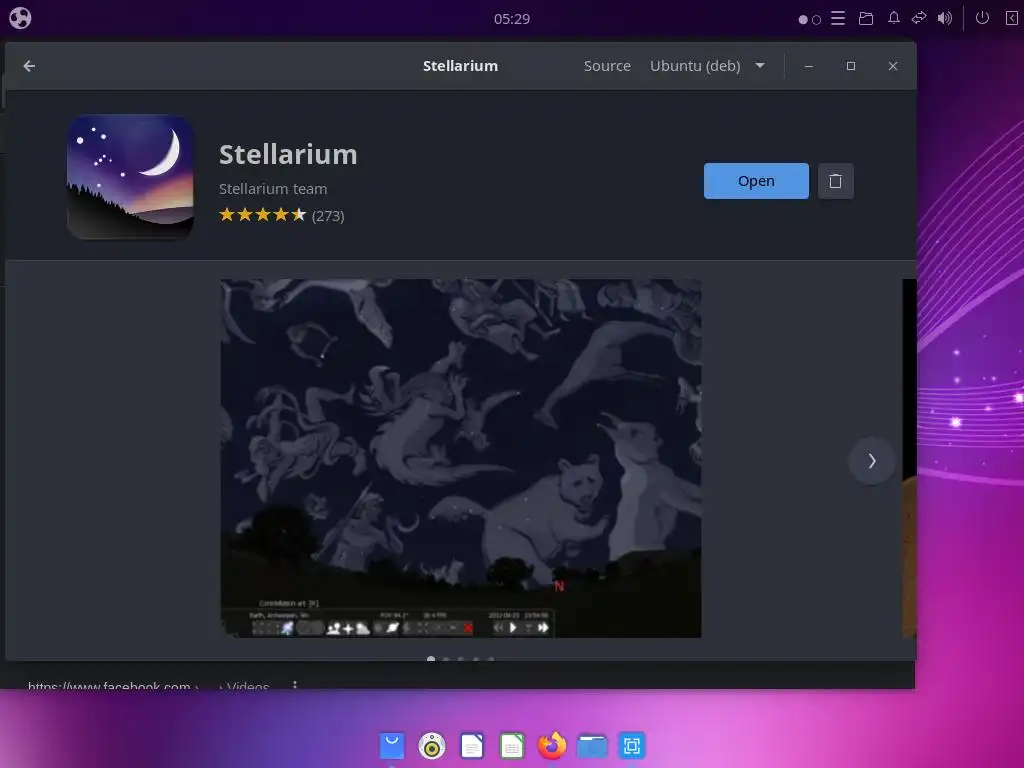Open the Budgie menu in top panel
1024x768 pixels.
coord(20,18)
